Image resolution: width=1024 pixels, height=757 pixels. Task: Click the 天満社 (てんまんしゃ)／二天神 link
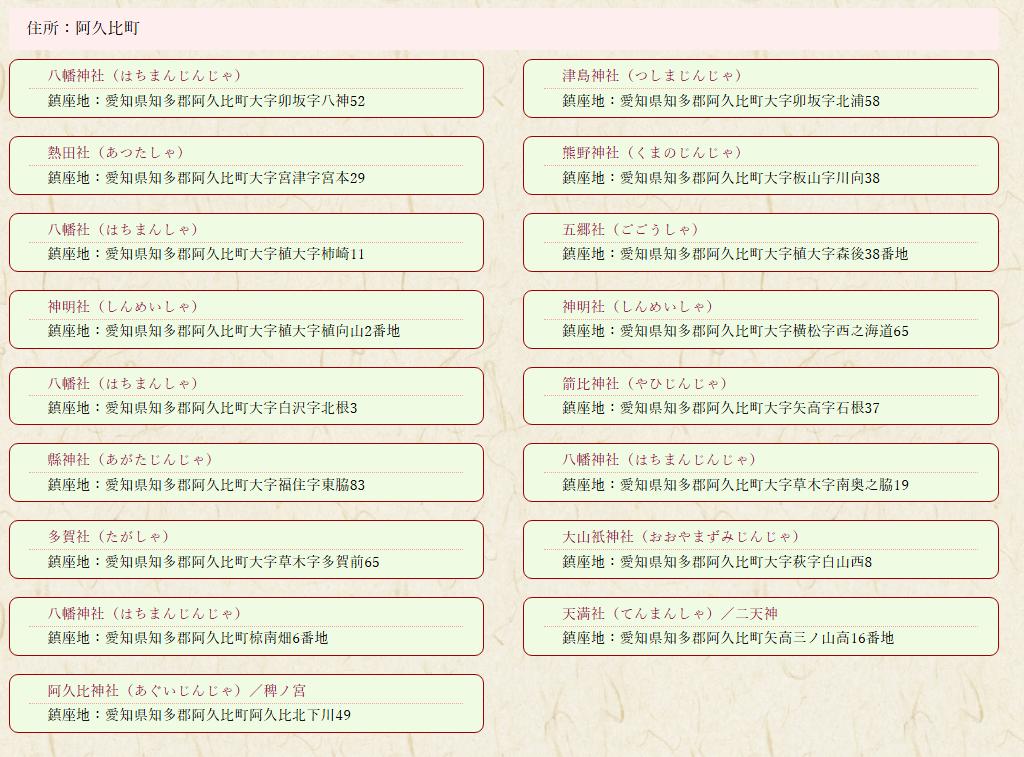[x=669, y=613]
